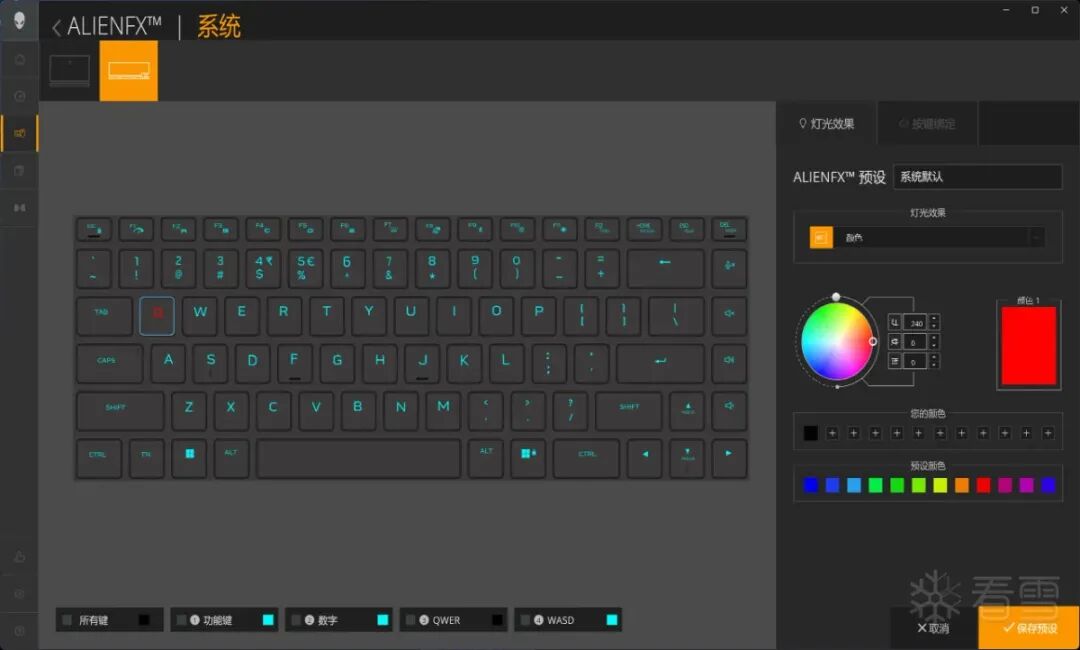Click the first plus slot in 您的颜色
Image resolution: width=1080 pixels, height=650 pixels.
tap(832, 433)
